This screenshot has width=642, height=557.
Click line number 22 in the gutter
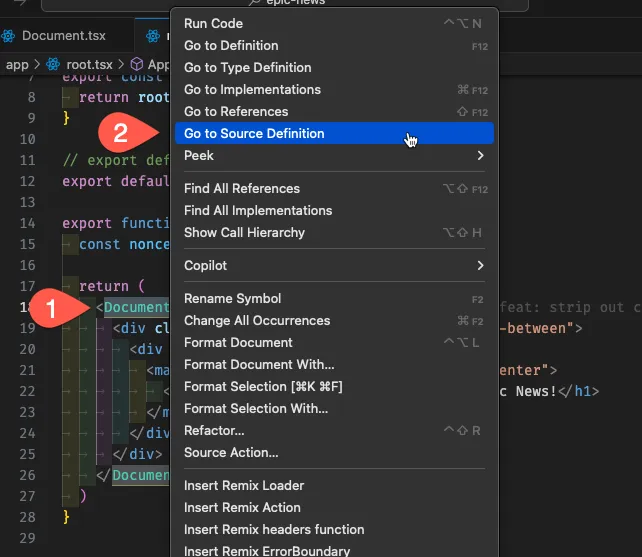click(x=27, y=392)
